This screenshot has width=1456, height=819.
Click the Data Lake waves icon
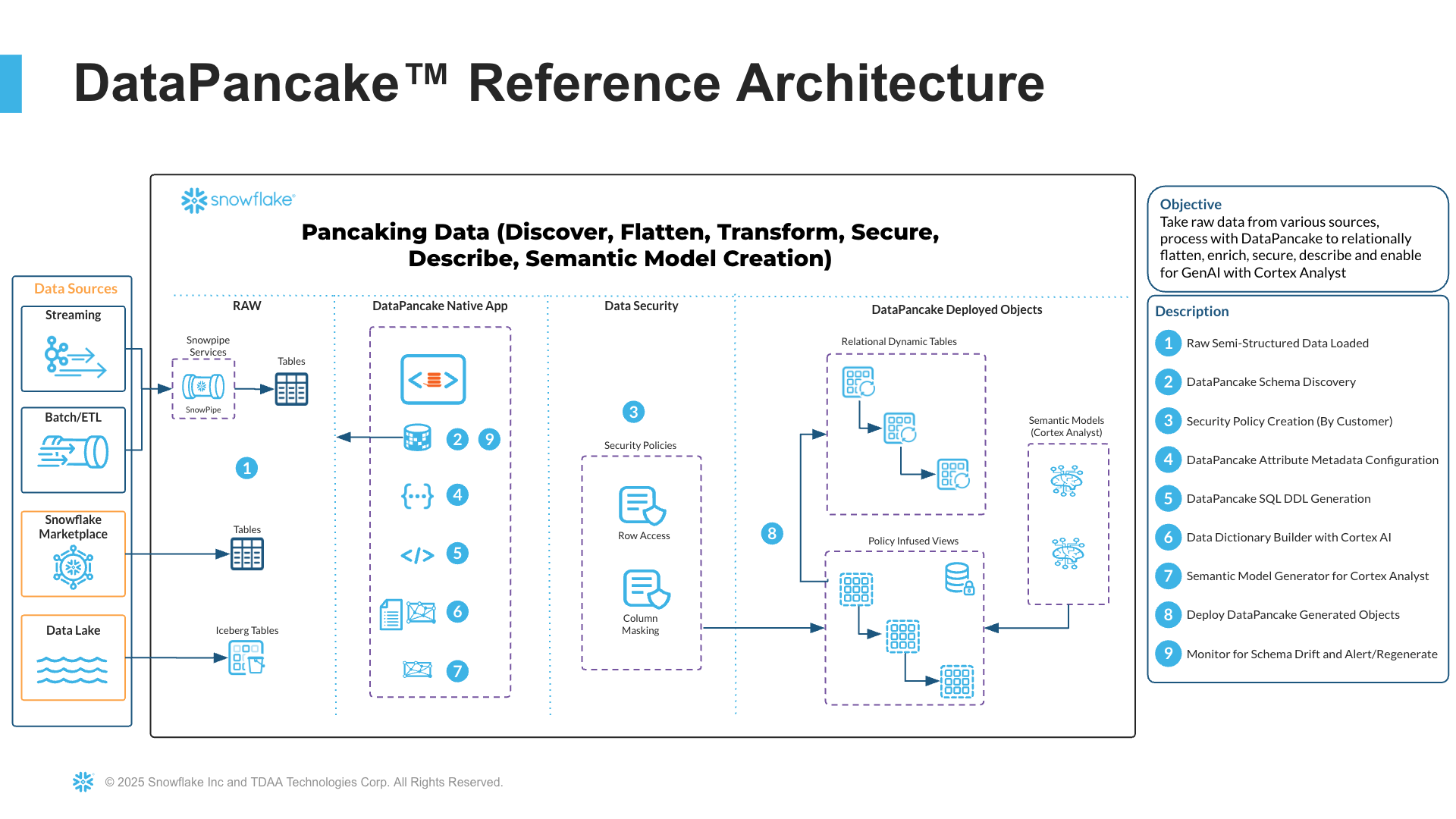pos(73,670)
